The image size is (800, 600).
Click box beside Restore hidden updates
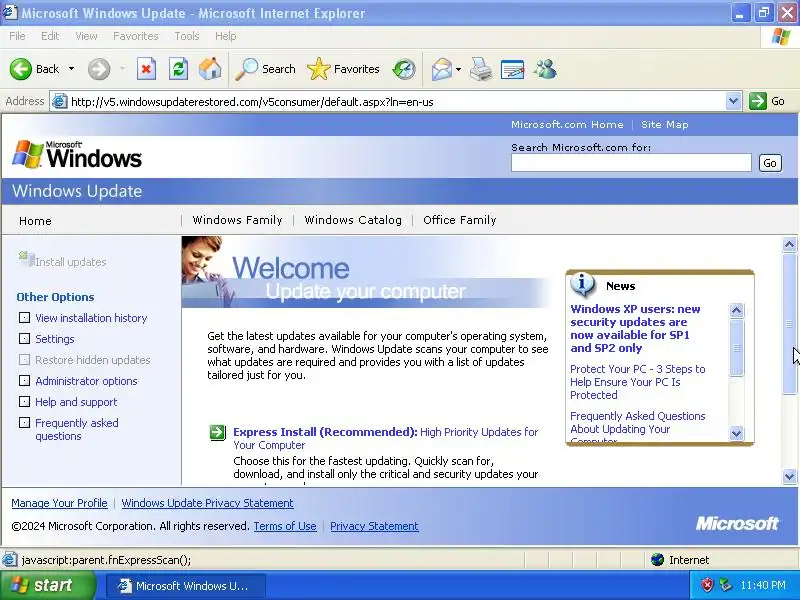[x=24, y=359]
